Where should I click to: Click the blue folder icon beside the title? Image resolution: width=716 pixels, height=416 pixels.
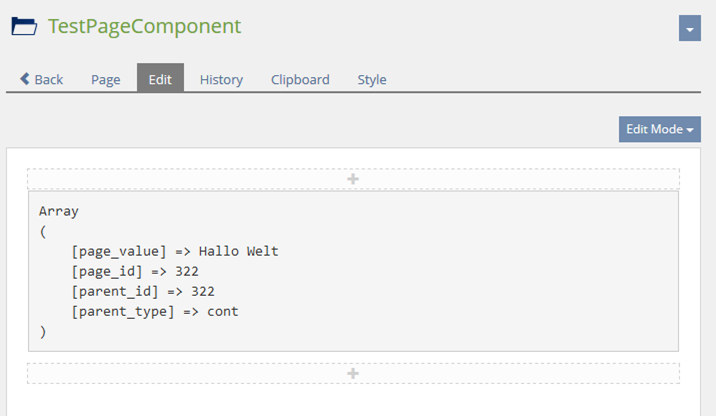click(x=24, y=27)
